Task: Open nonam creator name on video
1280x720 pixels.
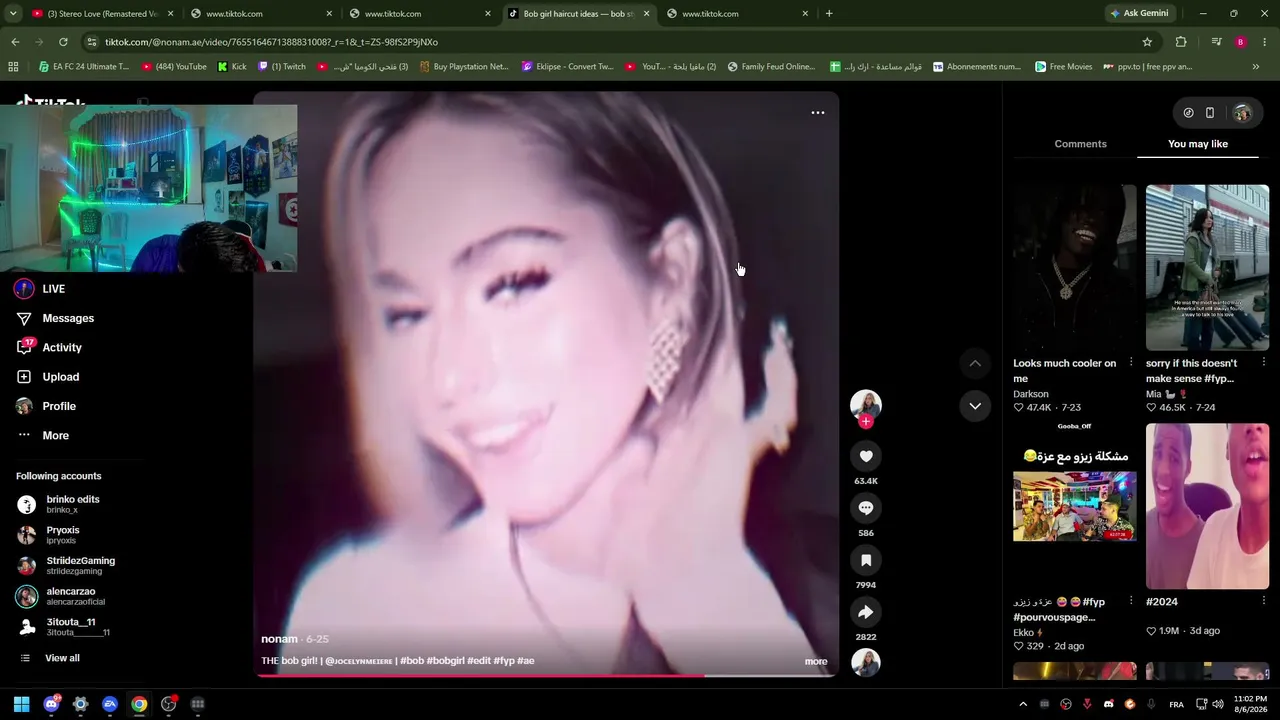Action: click(x=279, y=639)
